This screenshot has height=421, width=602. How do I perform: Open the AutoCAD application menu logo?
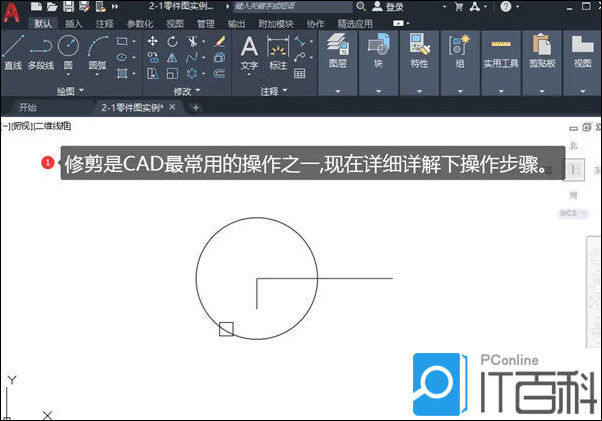(x=12, y=12)
